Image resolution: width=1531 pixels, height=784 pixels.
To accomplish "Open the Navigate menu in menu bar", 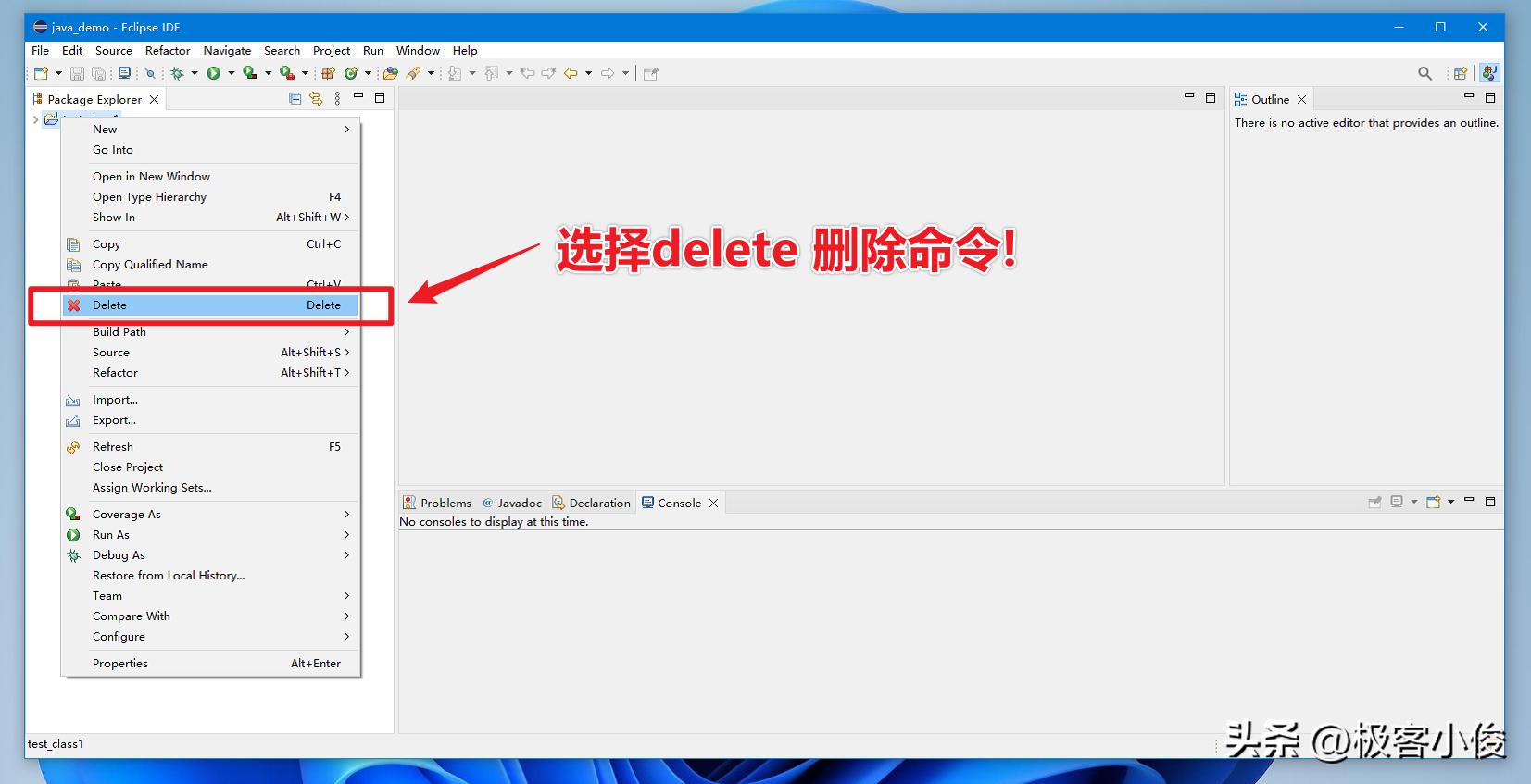I will [x=227, y=50].
